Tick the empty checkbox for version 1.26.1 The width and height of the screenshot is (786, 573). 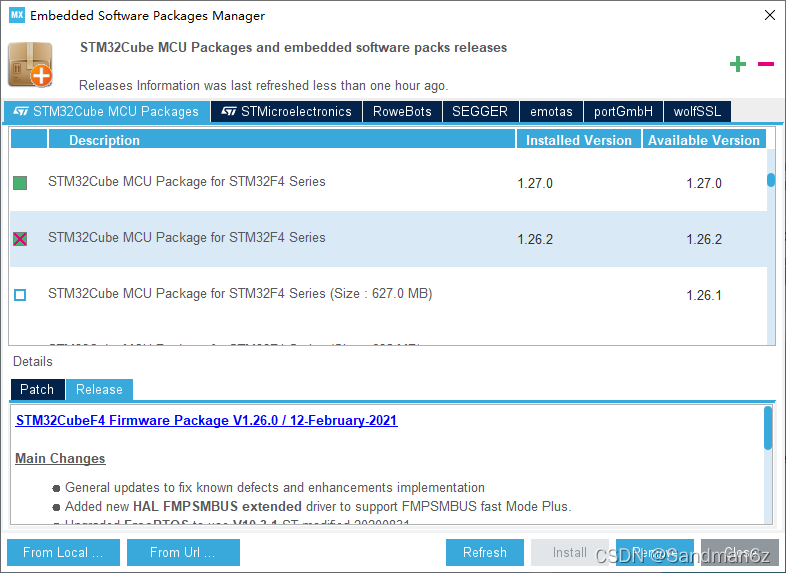pos(20,295)
